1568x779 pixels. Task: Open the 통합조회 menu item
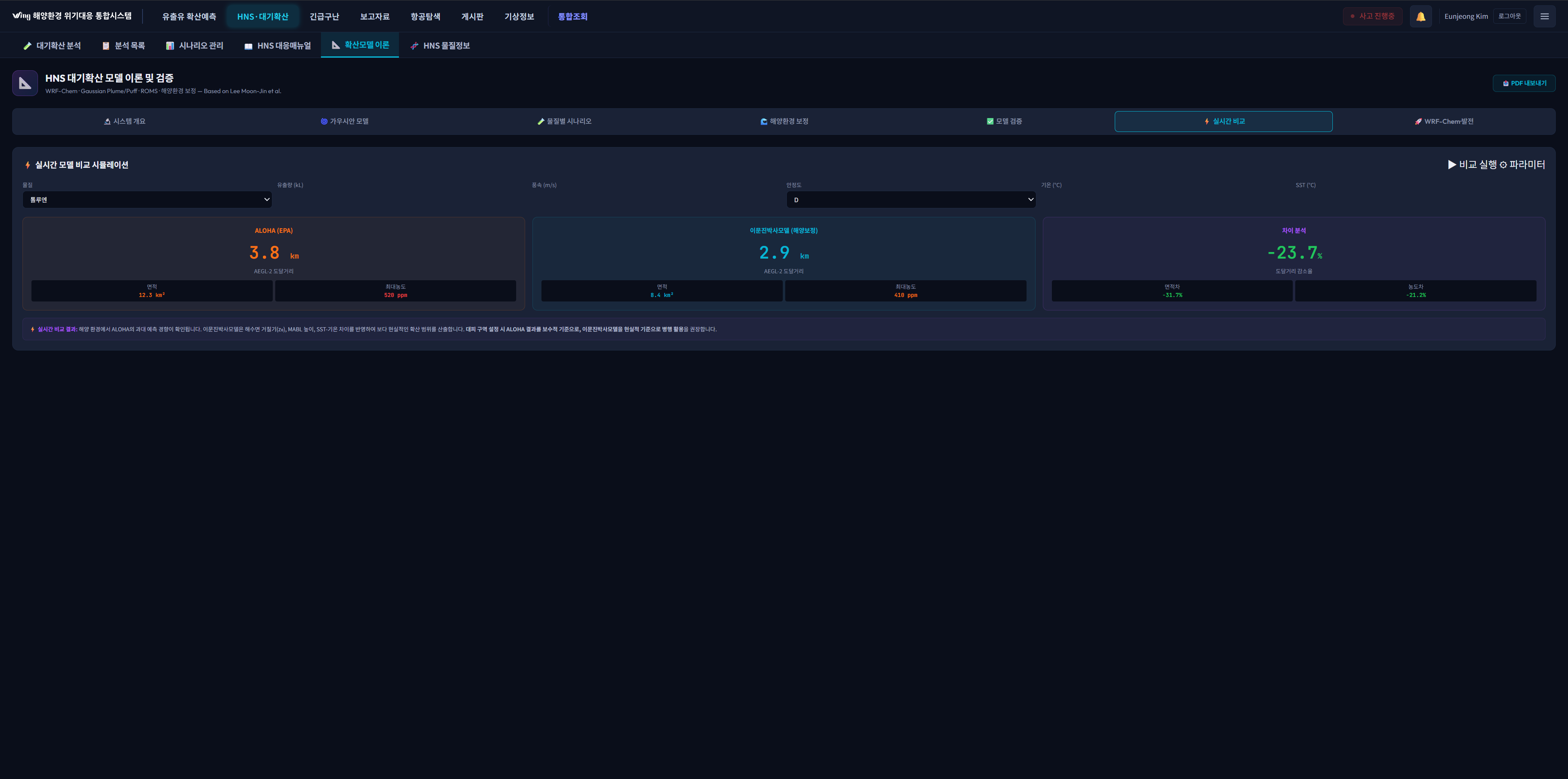pyautogui.click(x=572, y=16)
